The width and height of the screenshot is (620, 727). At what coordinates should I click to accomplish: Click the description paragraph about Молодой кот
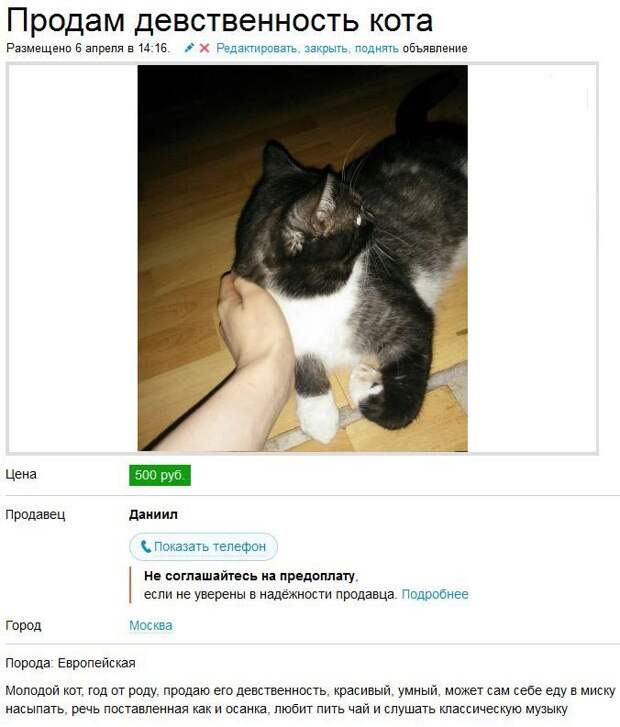point(310,700)
